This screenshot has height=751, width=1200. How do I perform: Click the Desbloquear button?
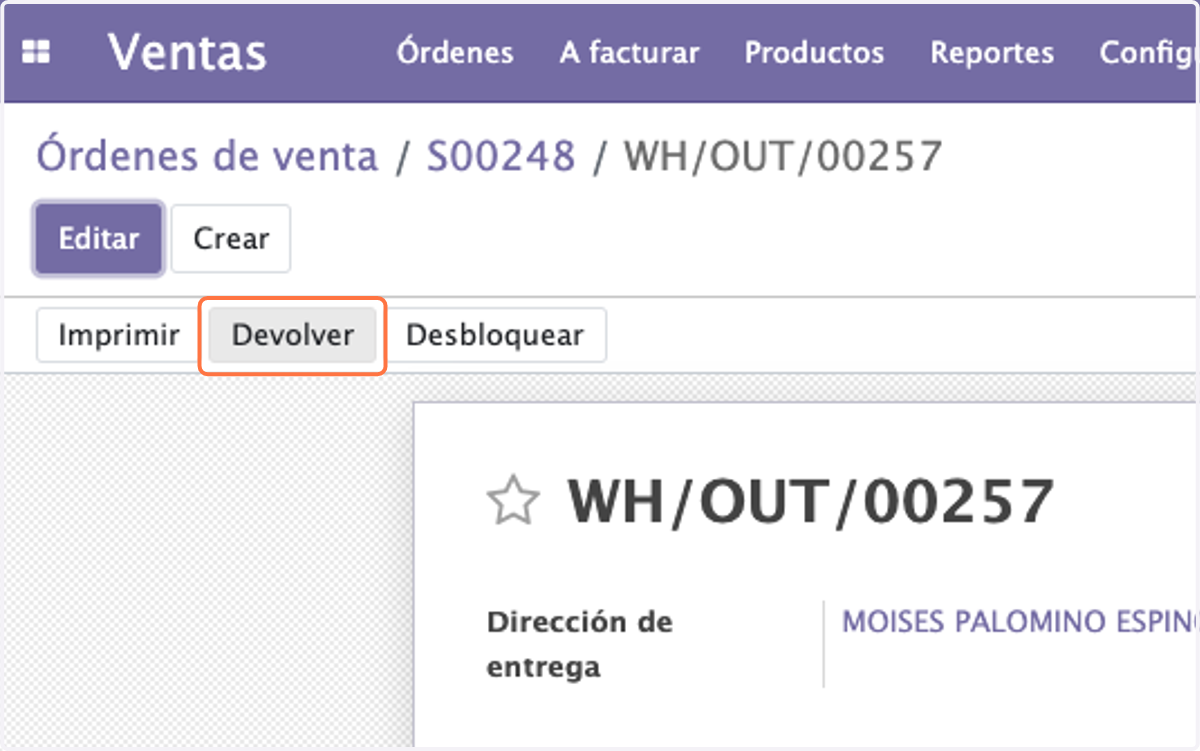point(494,335)
